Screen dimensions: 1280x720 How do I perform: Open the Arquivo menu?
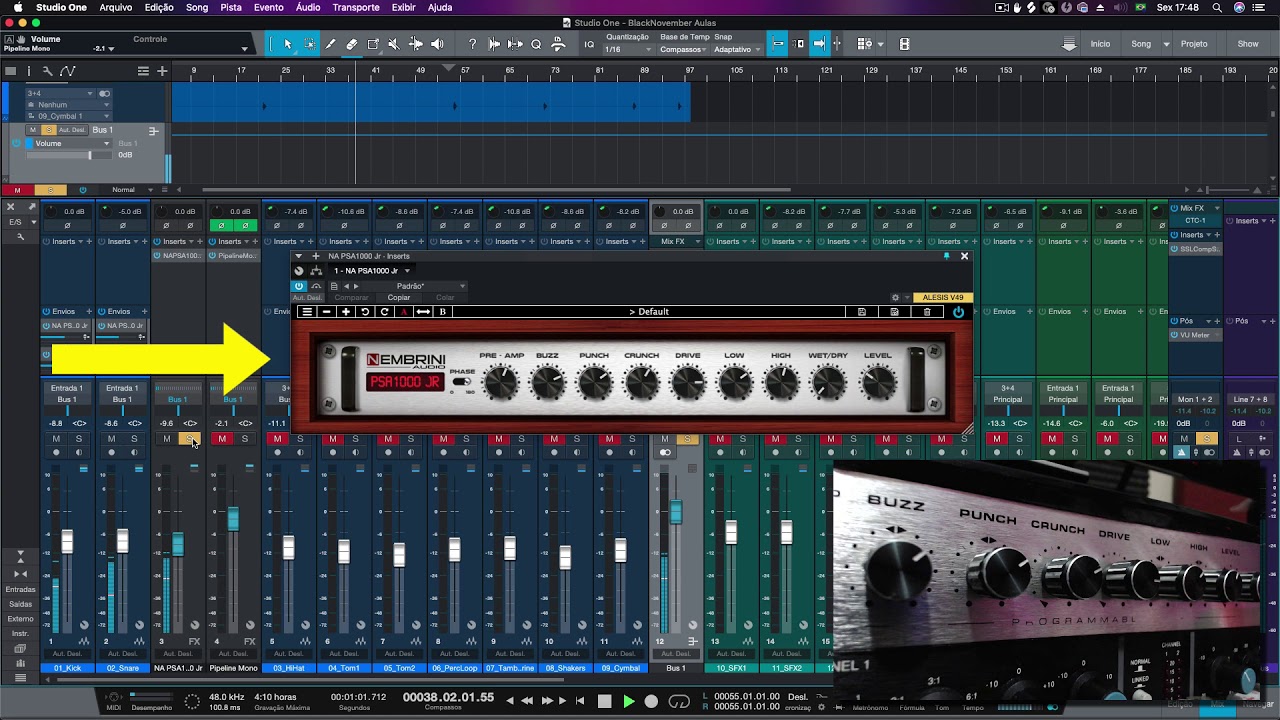(115, 7)
